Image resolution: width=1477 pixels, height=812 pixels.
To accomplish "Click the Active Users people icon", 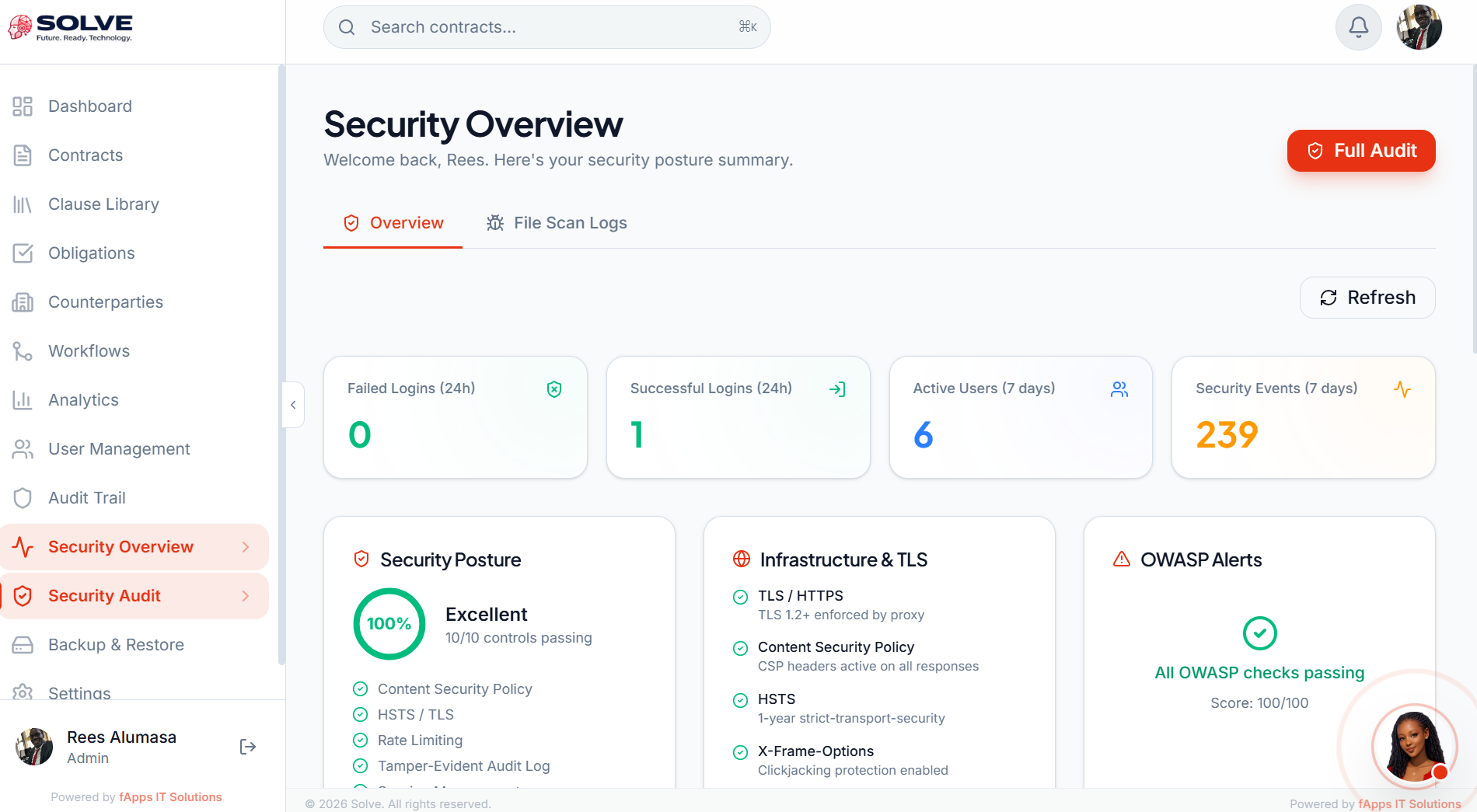I will pyautogui.click(x=1119, y=389).
